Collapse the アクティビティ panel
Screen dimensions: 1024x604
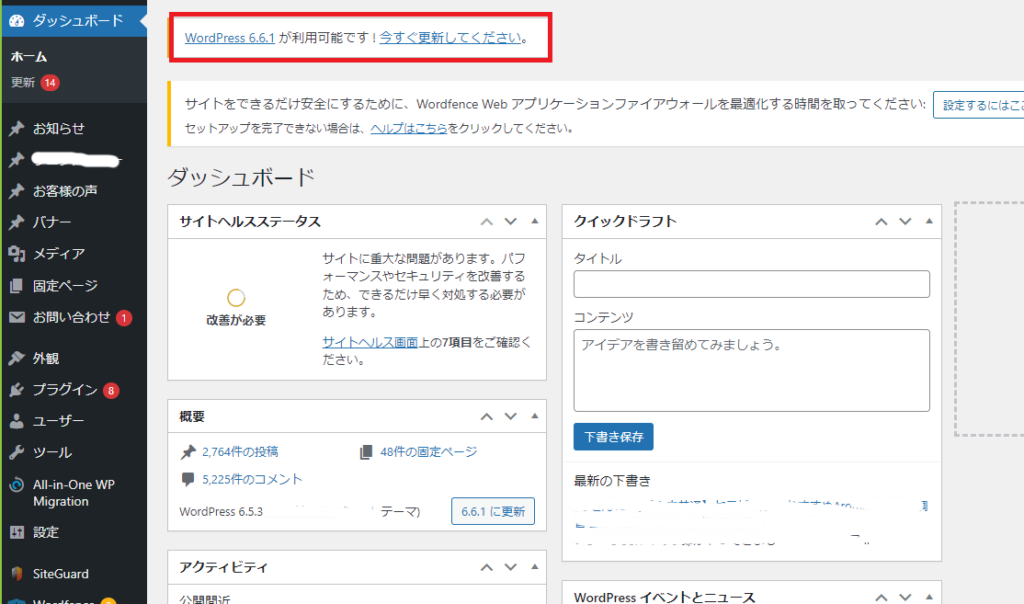535,567
